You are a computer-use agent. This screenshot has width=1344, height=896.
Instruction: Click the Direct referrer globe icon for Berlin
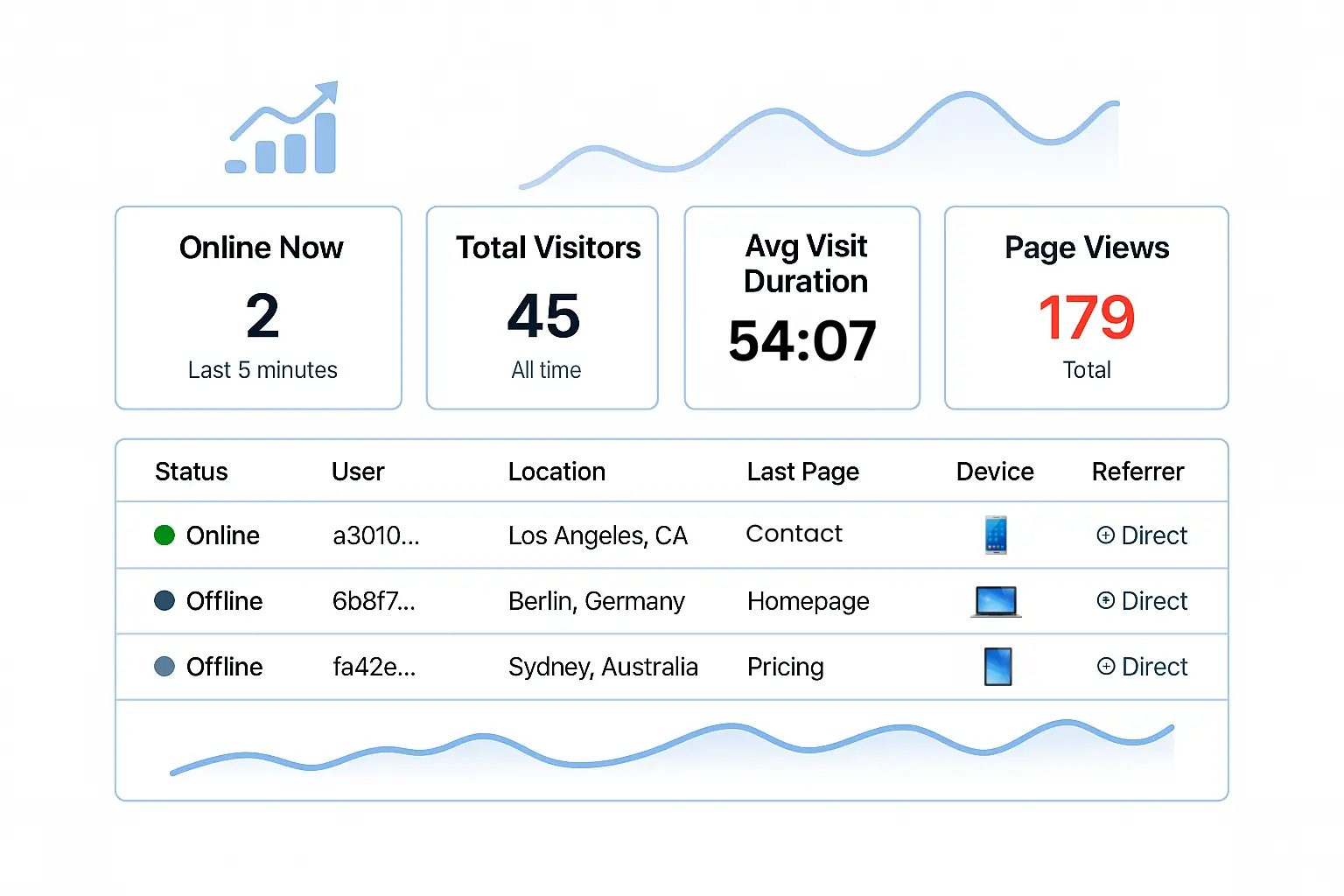pos(1106,601)
